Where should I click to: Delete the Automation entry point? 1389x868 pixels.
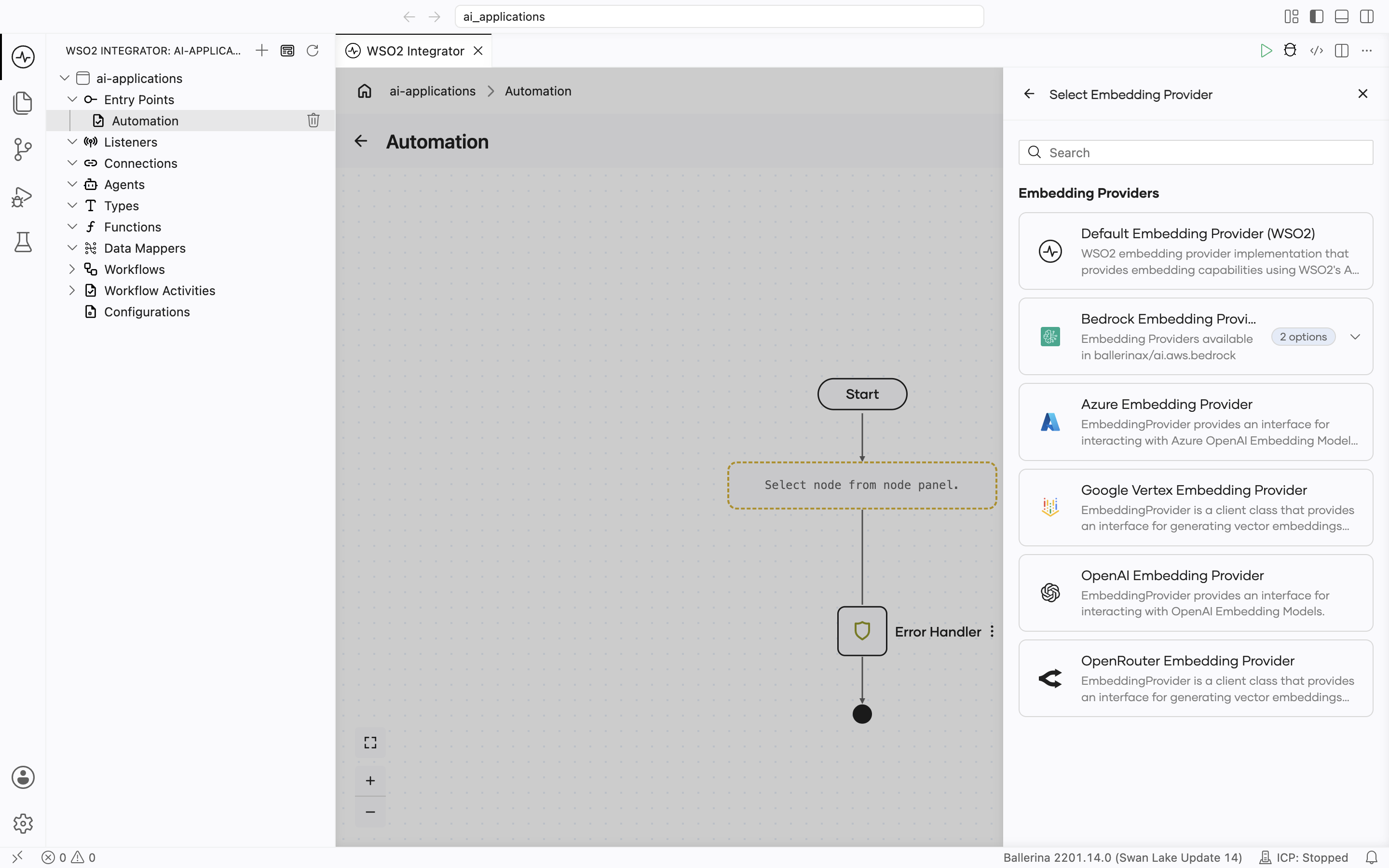pyautogui.click(x=313, y=121)
